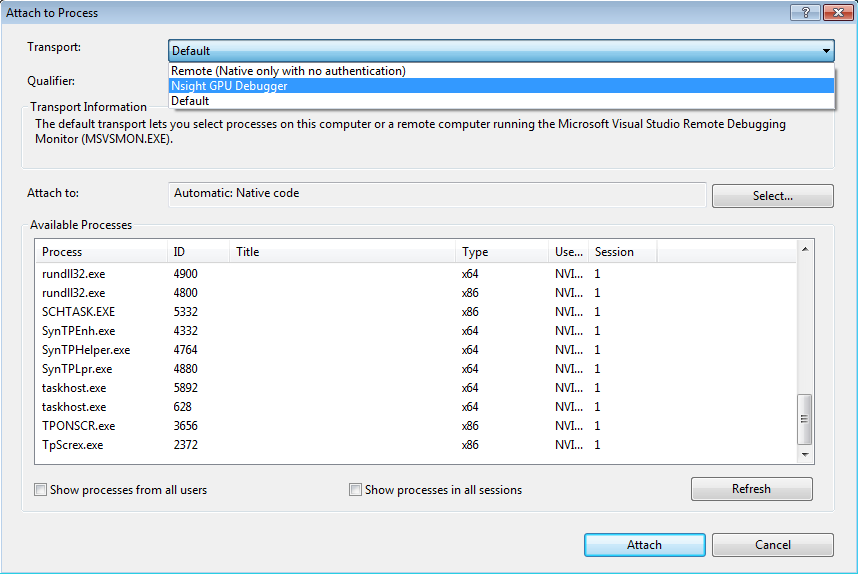Viewport: 858px width, 574px height.
Task: Collapse the Transport dropdown arrow
Action: [826, 51]
